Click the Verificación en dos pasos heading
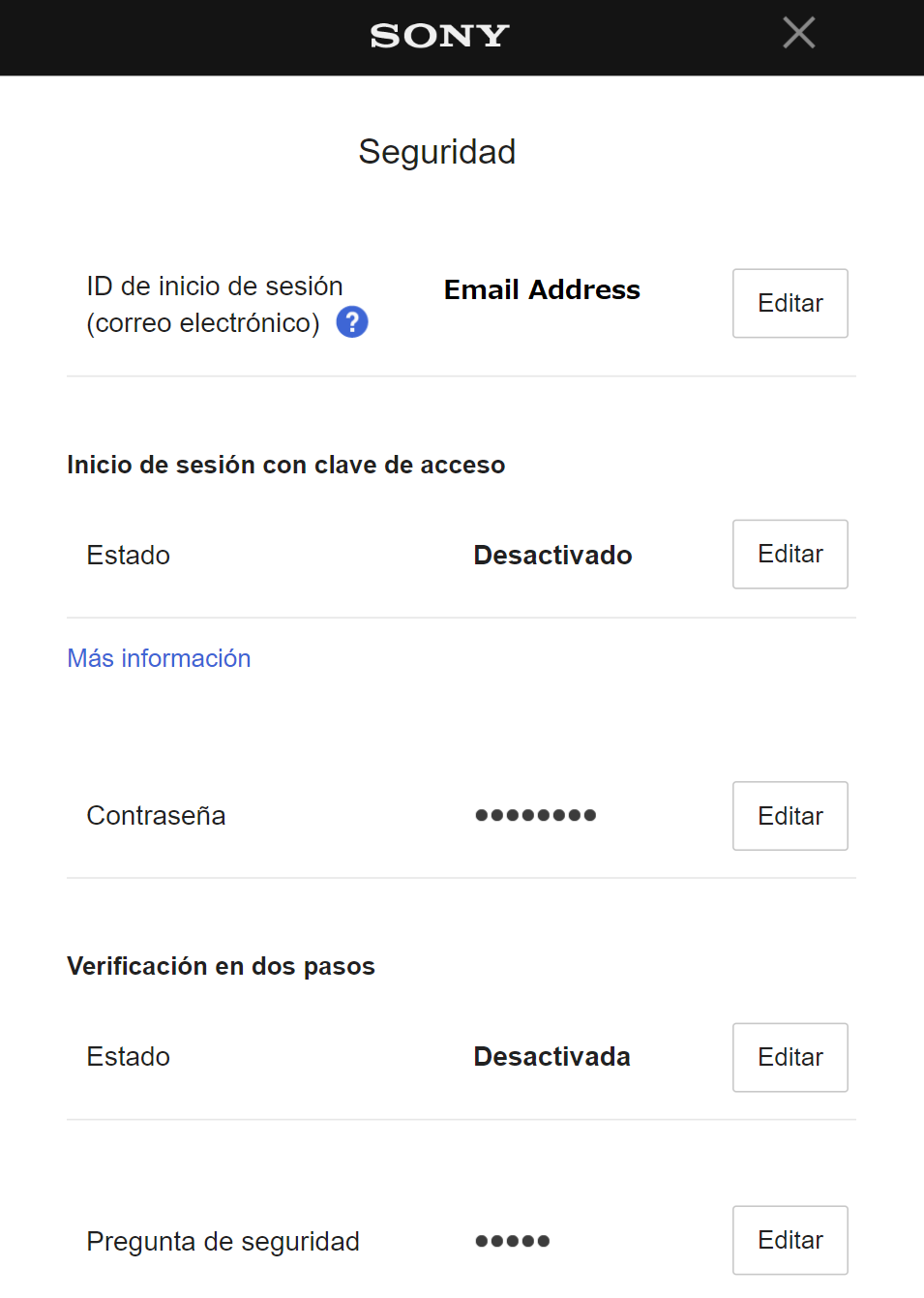Viewport: 924px width, 1298px height. [x=221, y=966]
